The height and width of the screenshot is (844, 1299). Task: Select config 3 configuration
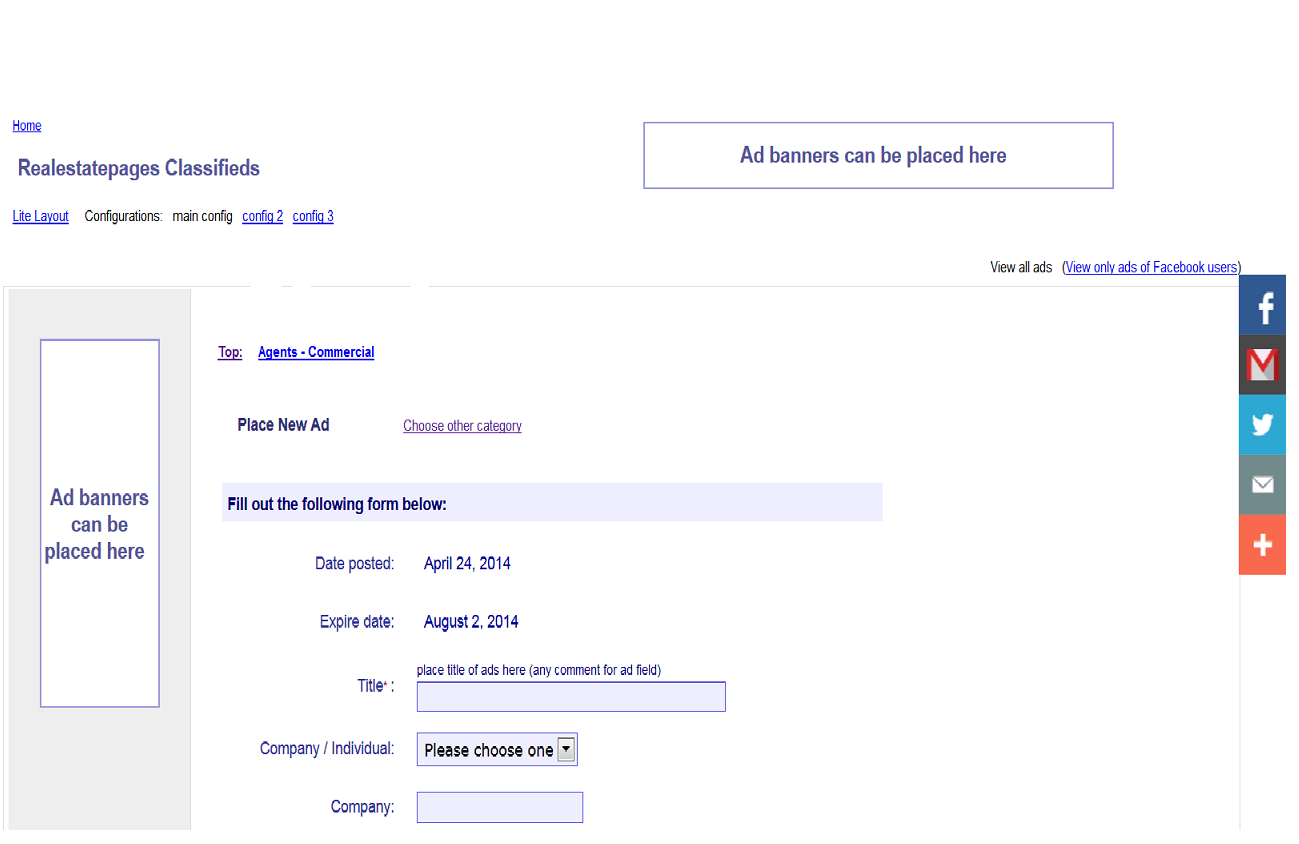point(313,216)
